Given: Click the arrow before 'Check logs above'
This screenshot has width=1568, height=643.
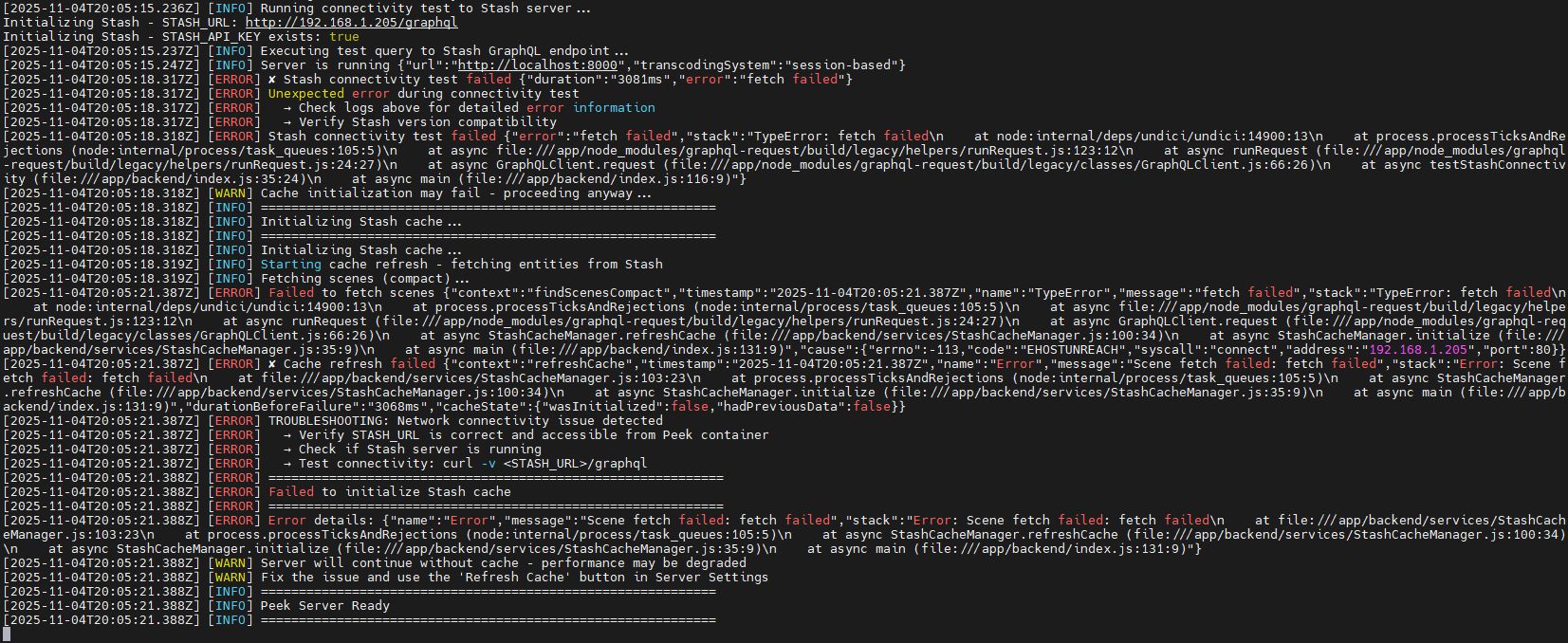Looking at the screenshot, I should 287,108.
